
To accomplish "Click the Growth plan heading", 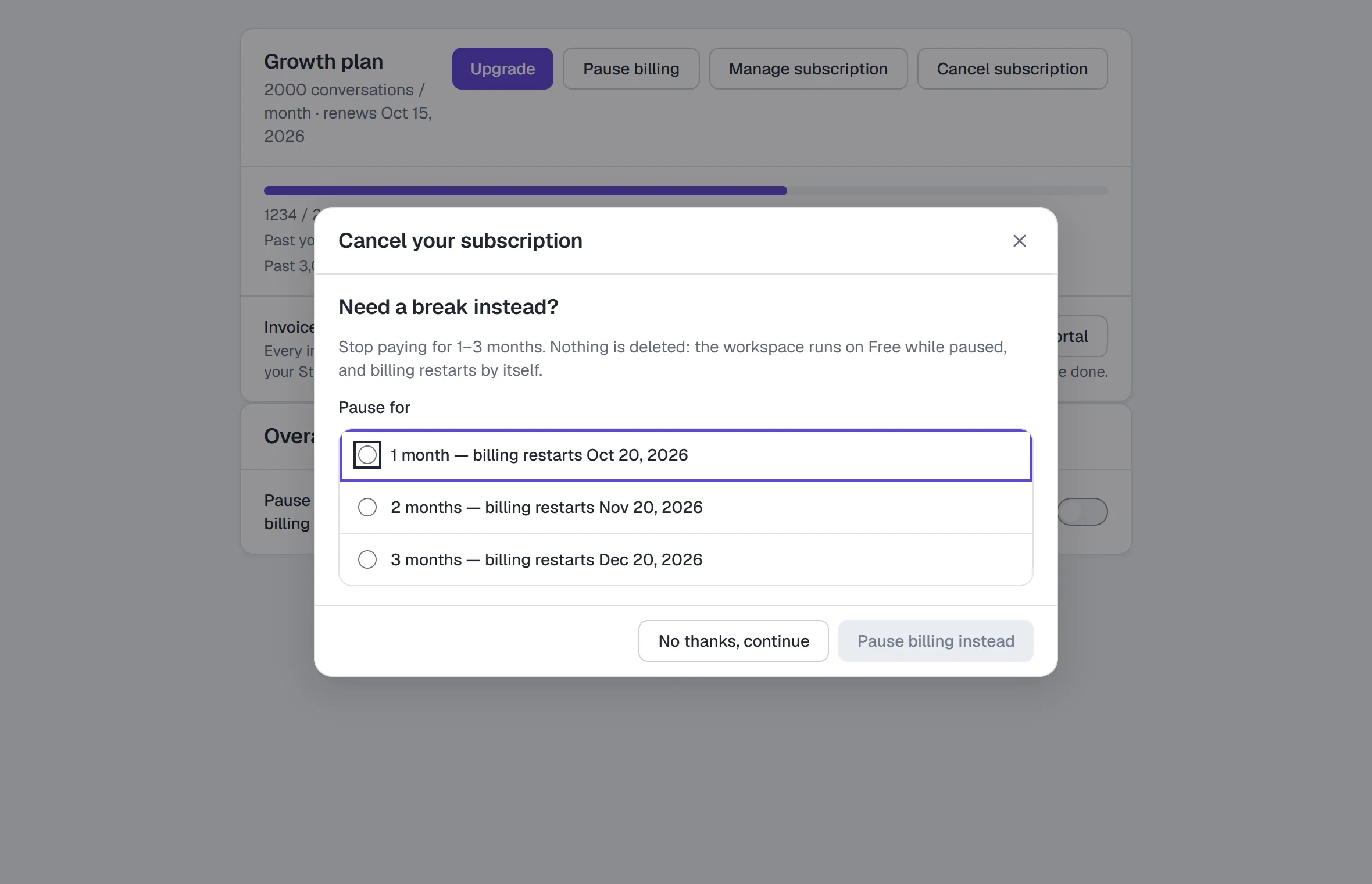I will tap(324, 62).
